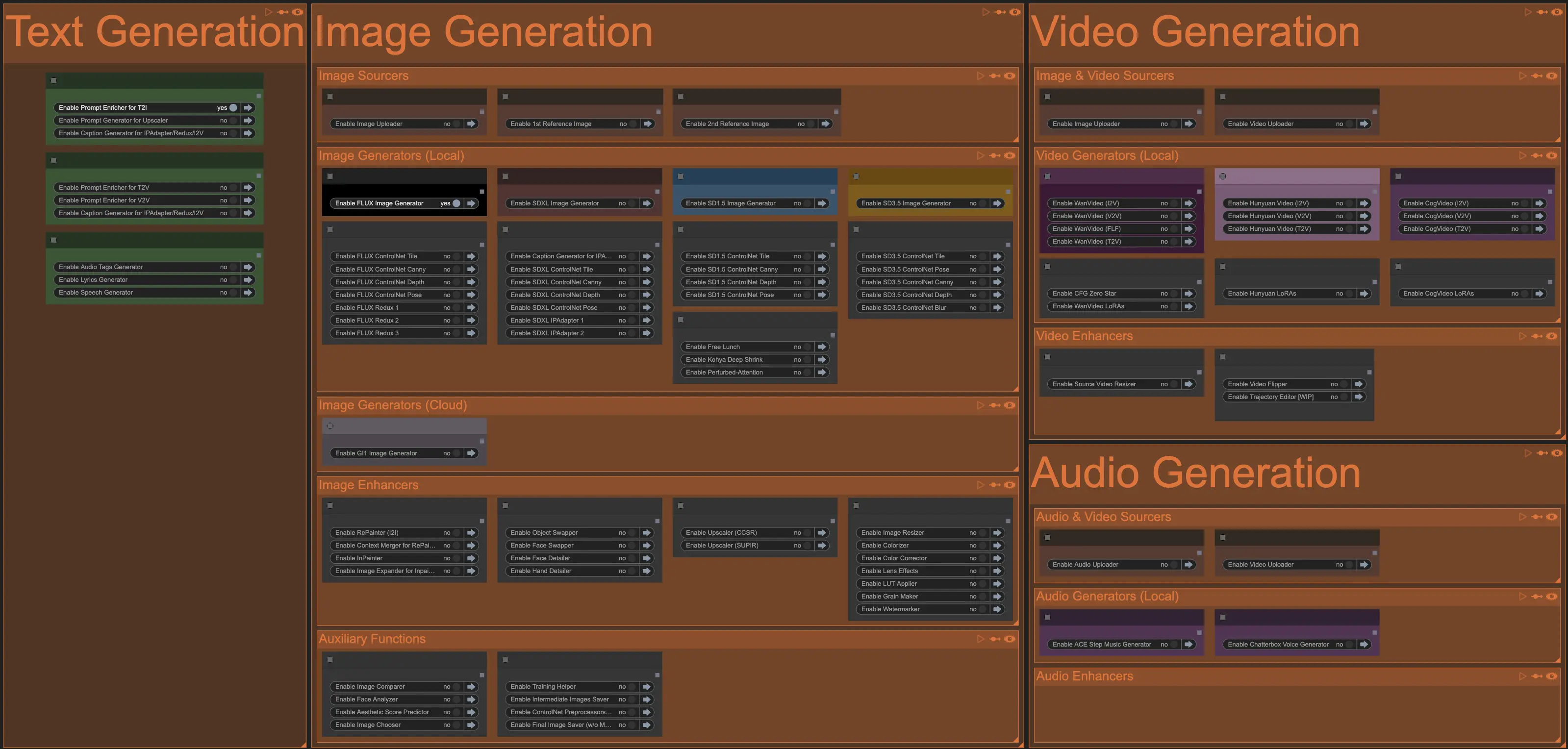Bypass the Image Generation group nodes
This screenshot has height=749, width=1568.
point(1000,10)
